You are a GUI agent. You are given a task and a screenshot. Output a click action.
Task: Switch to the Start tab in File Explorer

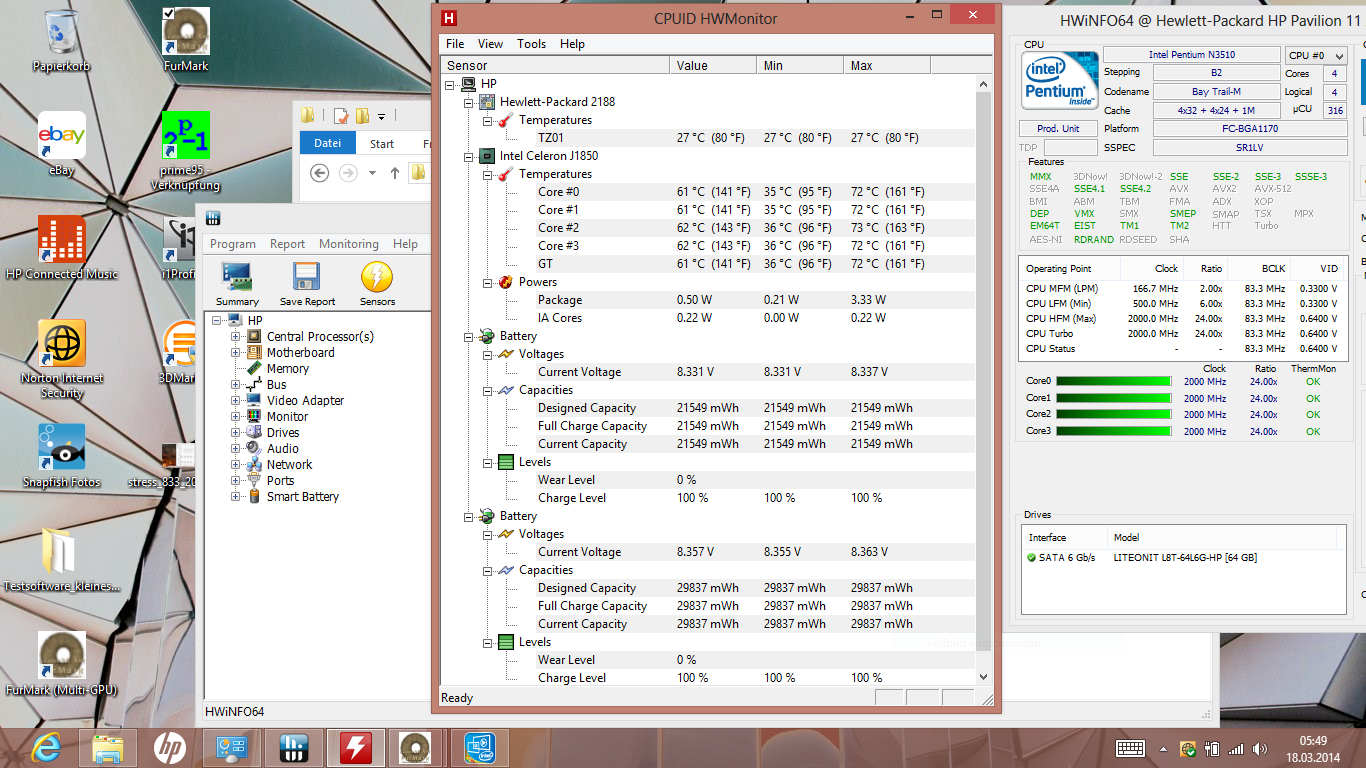pos(382,143)
